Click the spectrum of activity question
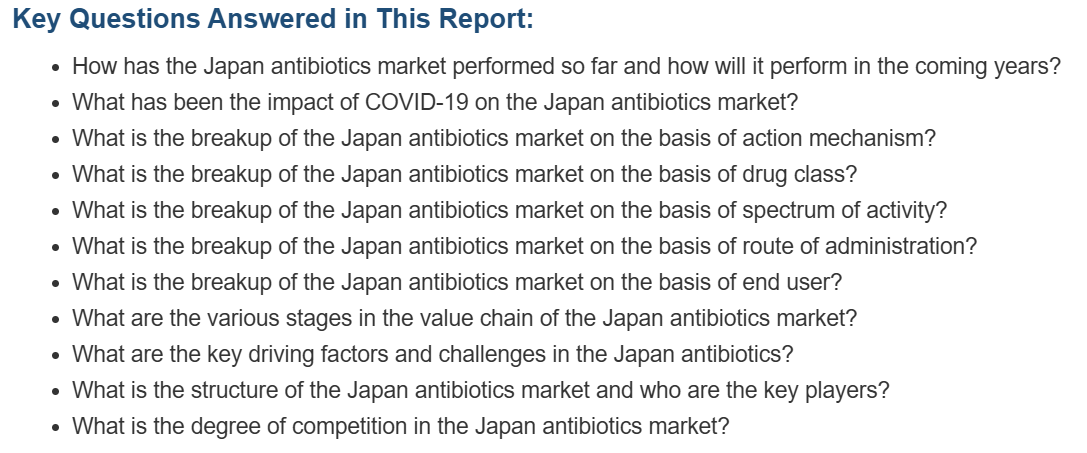The width and height of the screenshot is (1087, 453). (x=510, y=210)
